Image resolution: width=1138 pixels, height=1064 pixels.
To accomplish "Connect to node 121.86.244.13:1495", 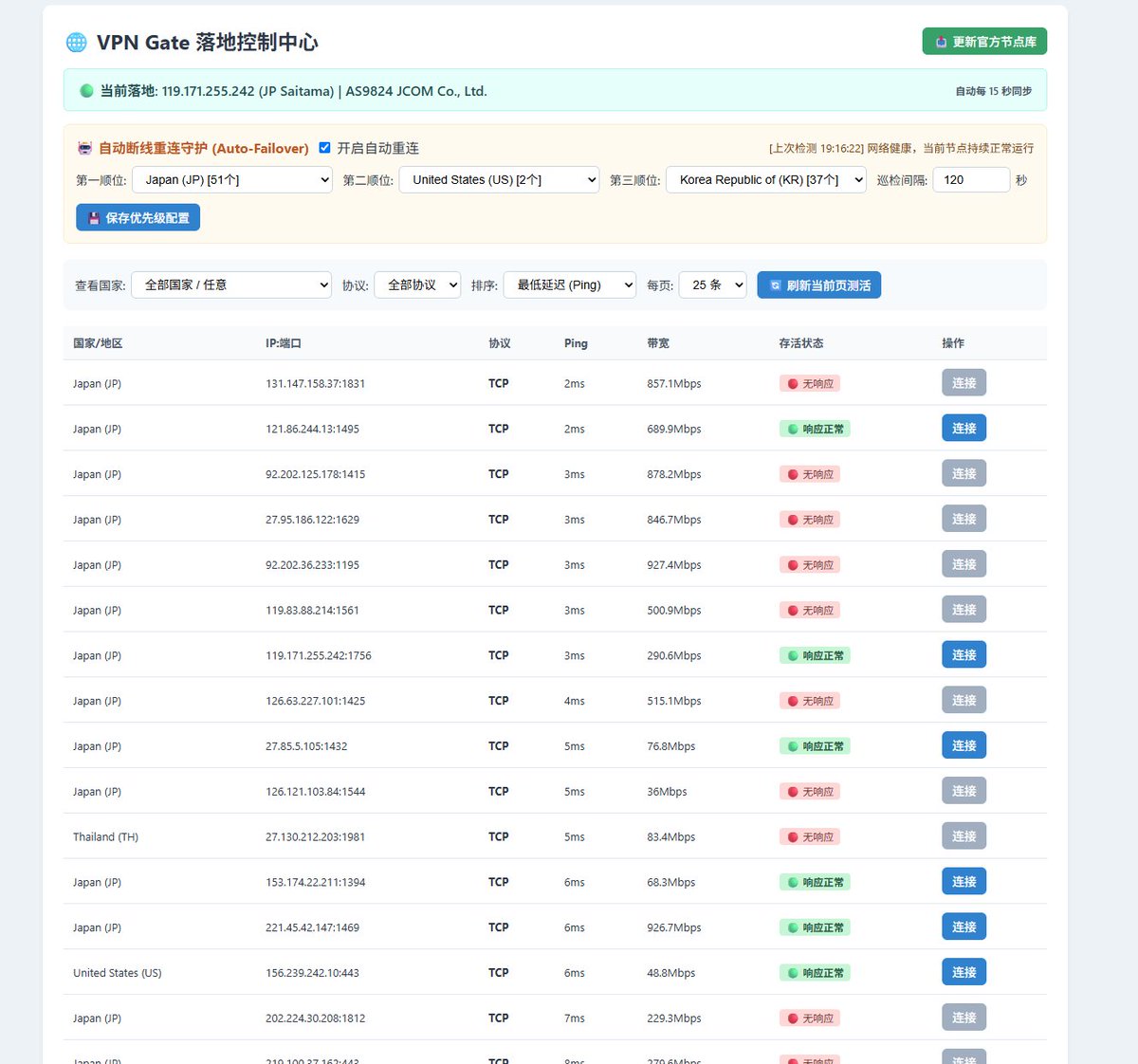I will (x=964, y=429).
